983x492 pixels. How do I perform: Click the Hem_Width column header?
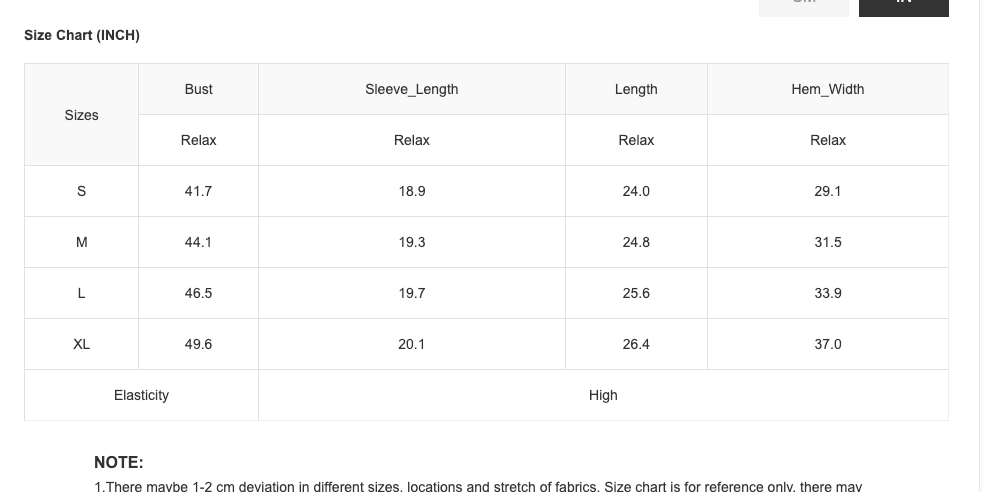[827, 89]
